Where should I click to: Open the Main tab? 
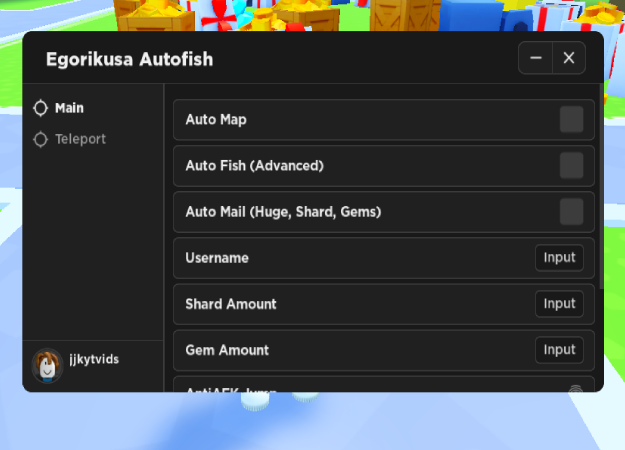point(69,108)
